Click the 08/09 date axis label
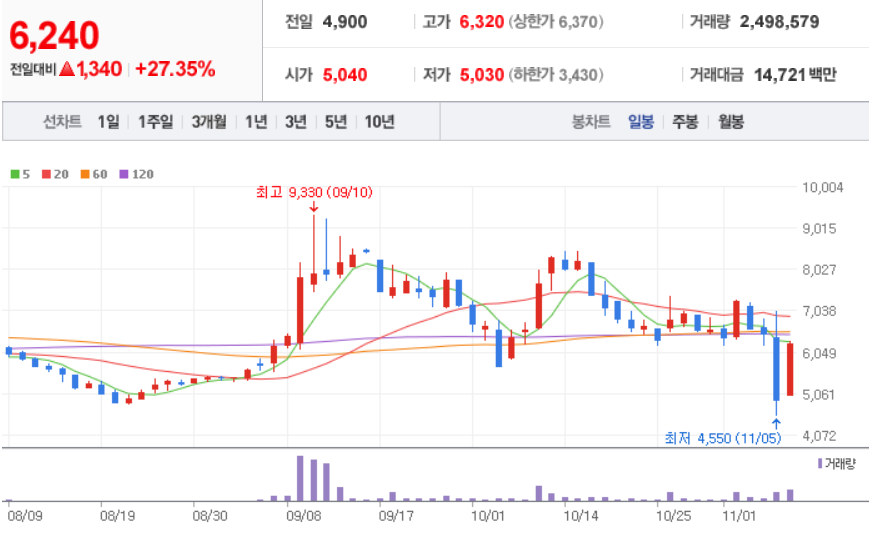 tap(25, 516)
